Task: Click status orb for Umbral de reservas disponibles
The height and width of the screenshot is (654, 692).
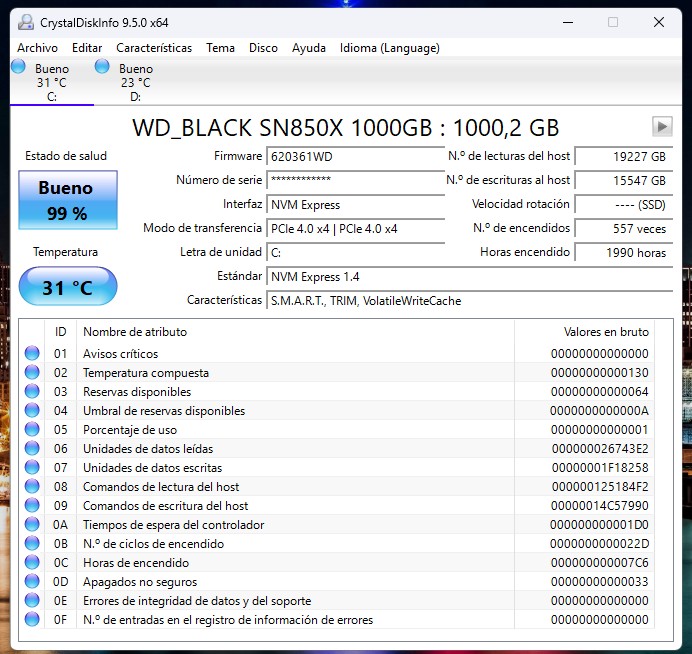Action: [x=32, y=410]
